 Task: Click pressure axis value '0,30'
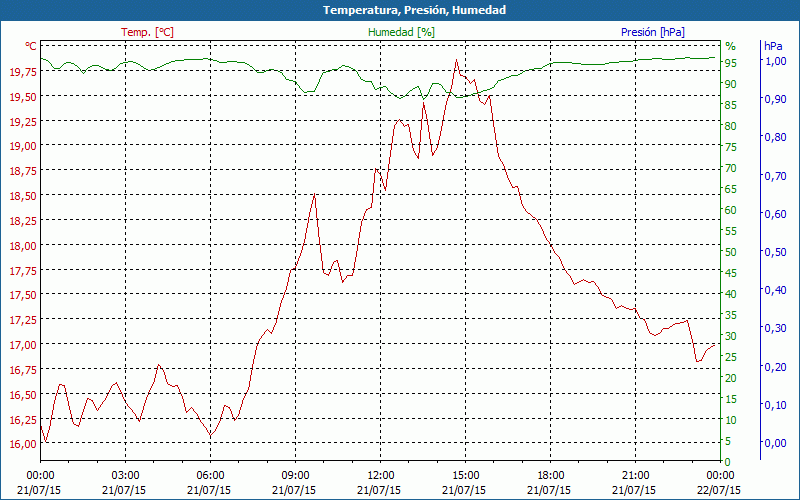[x=776, y=328]
